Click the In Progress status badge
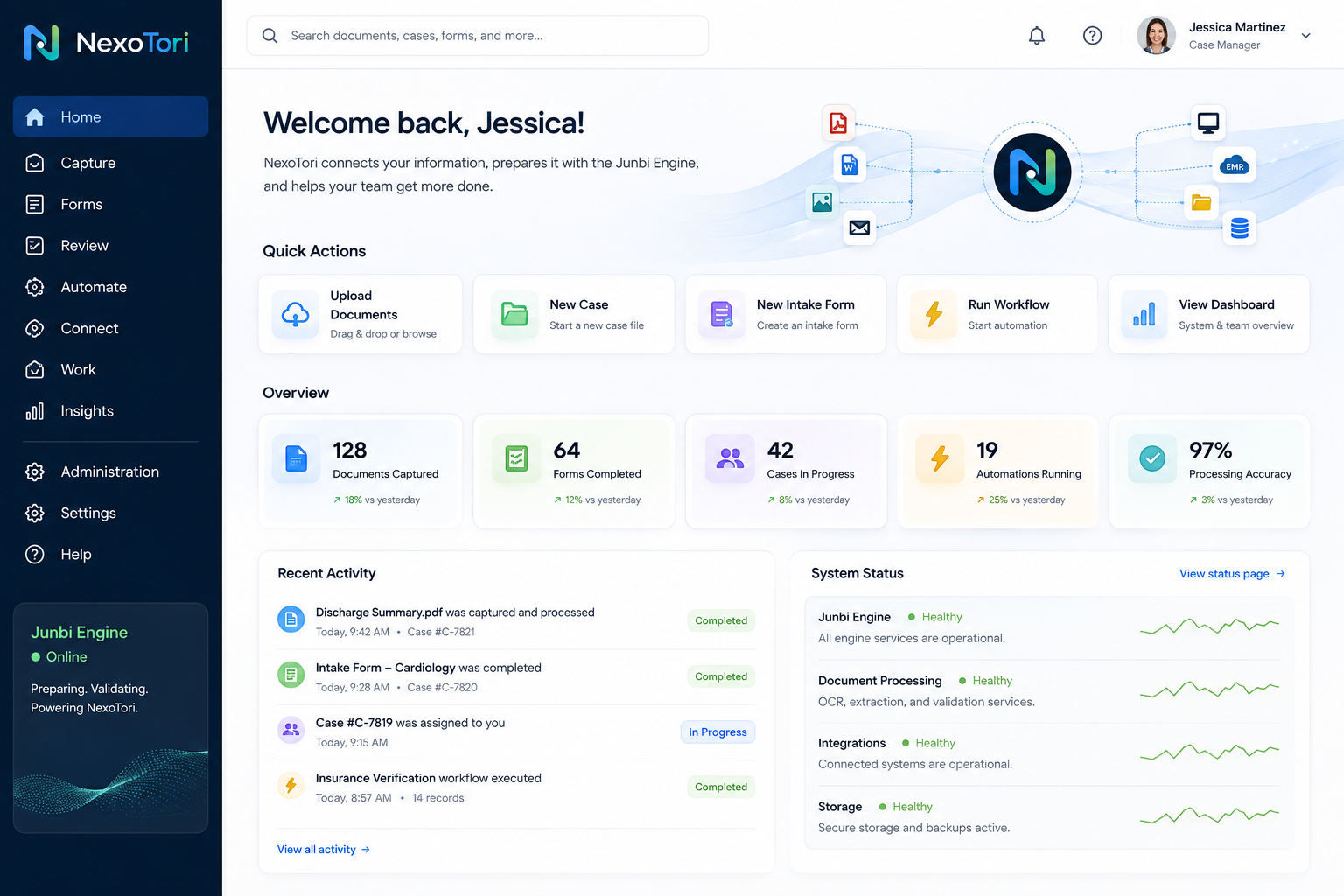 click(x=717, y=732)
